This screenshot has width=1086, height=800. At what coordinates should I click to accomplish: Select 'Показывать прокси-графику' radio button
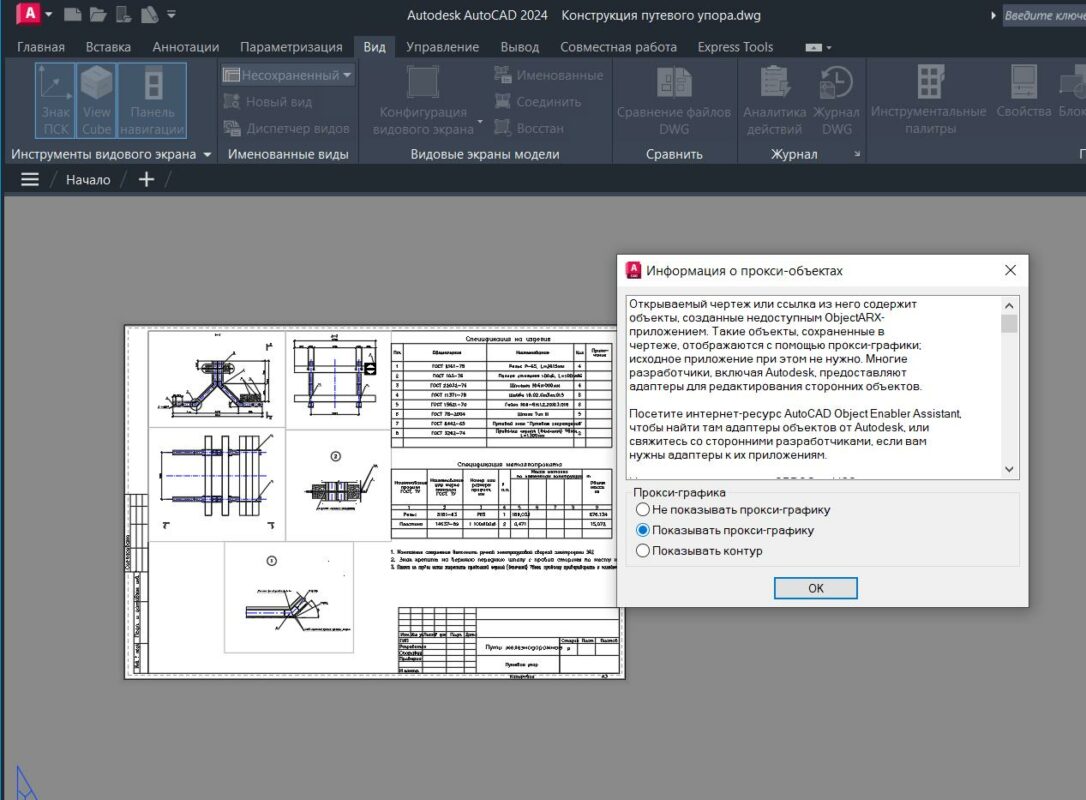coord(642,531)
